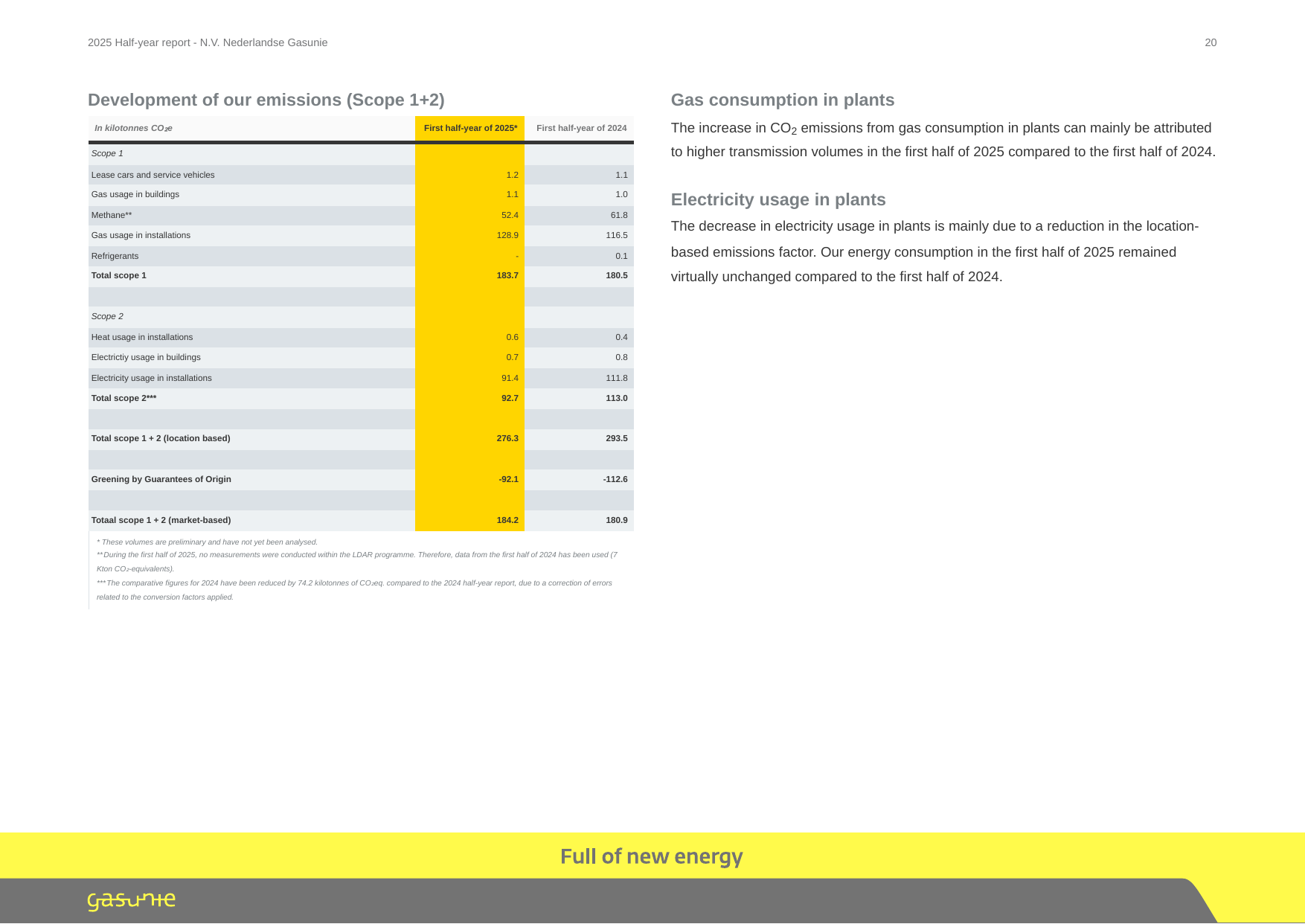The image size is (1305, 924).
Task: Click Total scope 2 value 113.0
Action: [x=617, y=398]
